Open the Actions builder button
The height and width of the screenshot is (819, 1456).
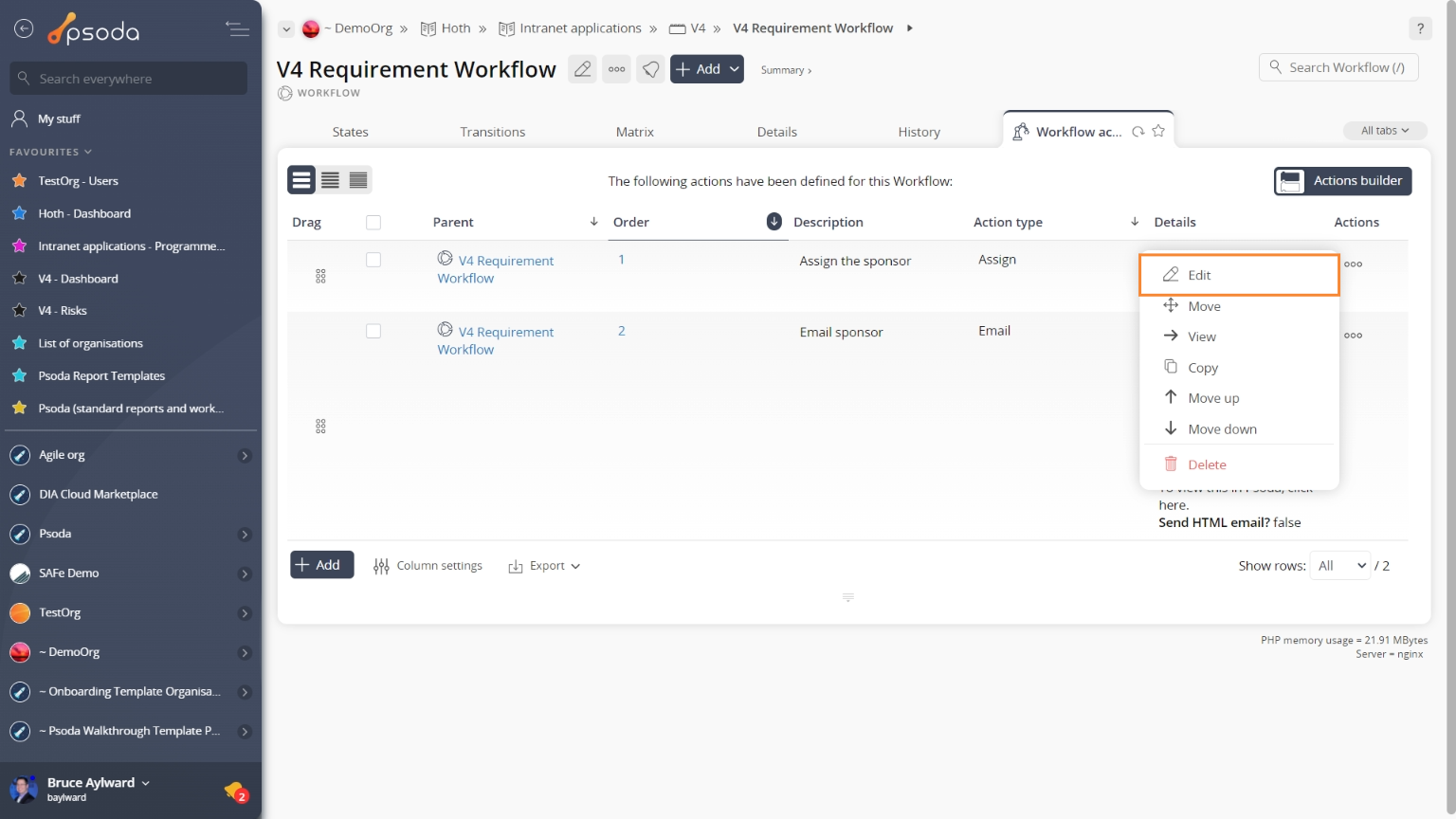[x=1342, y=181]
